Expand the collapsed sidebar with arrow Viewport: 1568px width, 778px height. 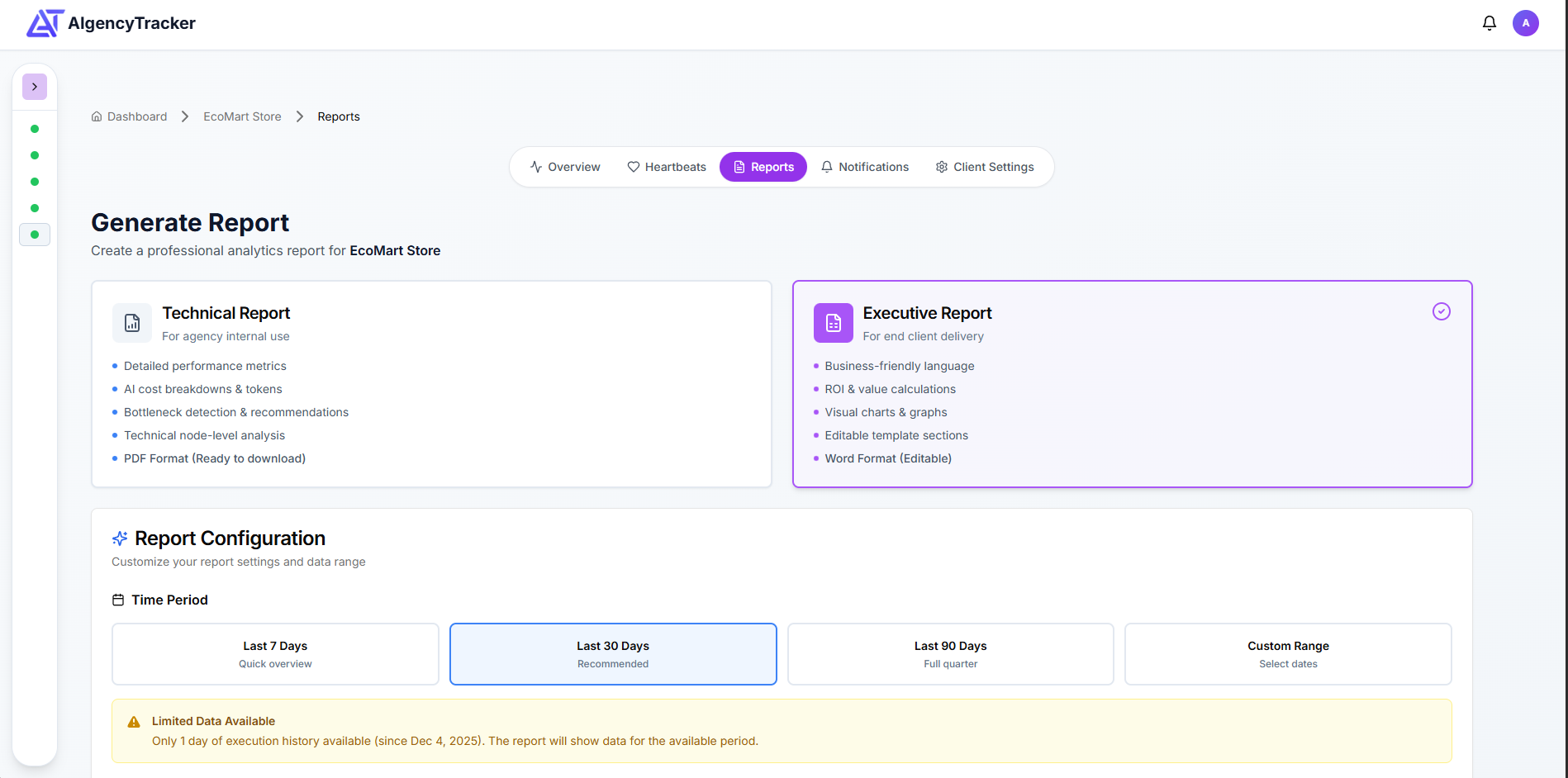pyautogui.click(x=35, y=87)
